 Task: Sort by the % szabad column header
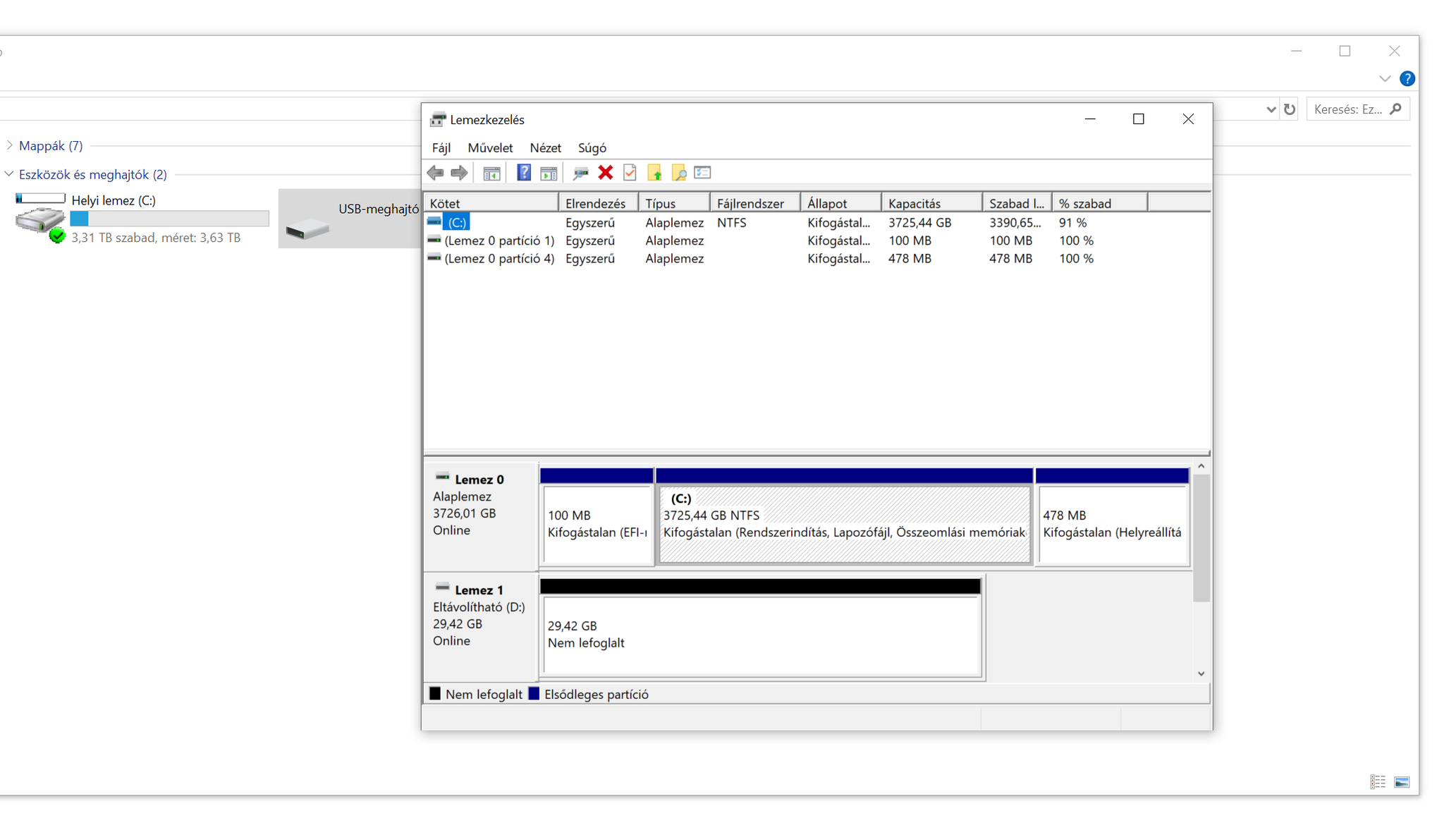click(x=1100, y=203)
